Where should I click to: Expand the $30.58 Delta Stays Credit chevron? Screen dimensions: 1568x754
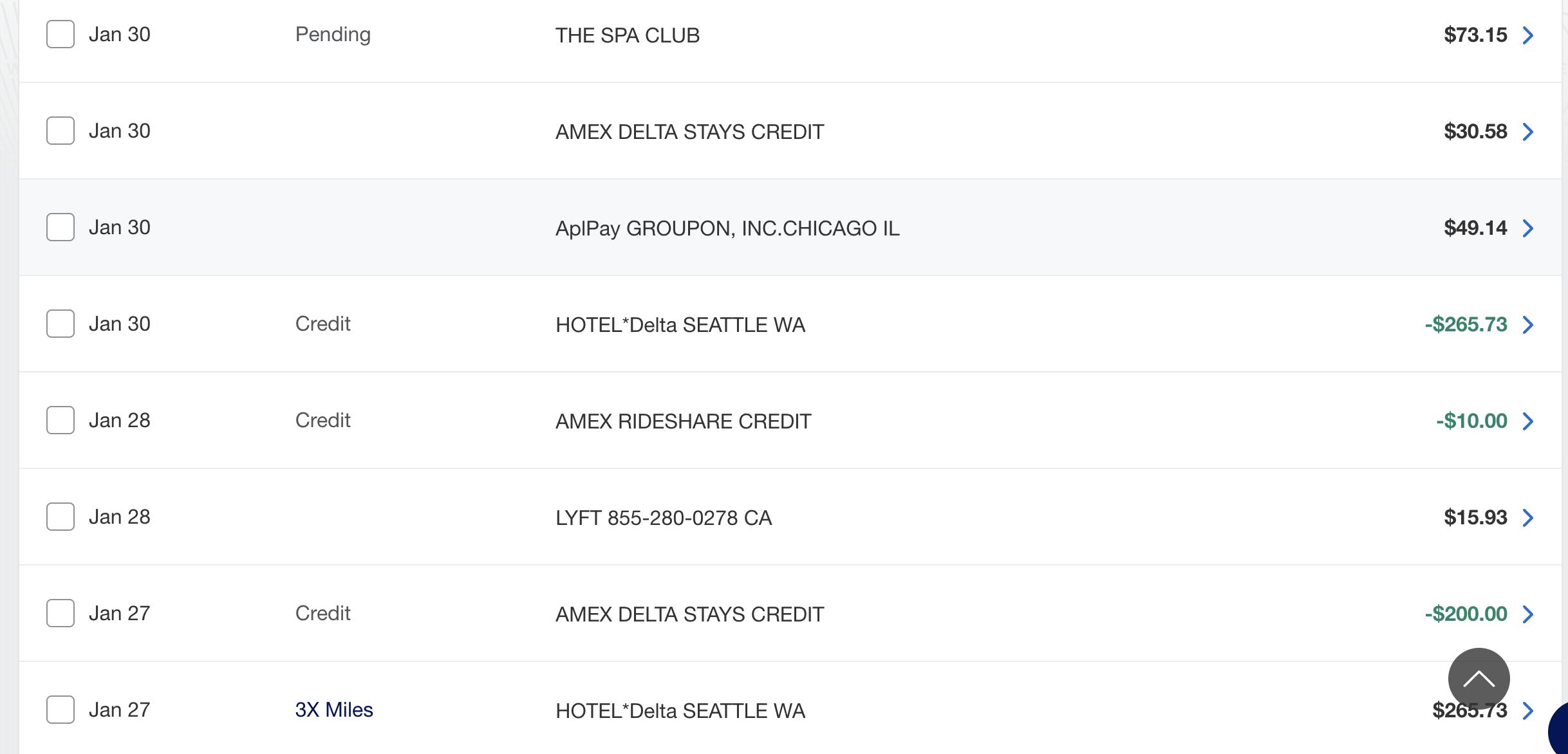click(1528, 132)
